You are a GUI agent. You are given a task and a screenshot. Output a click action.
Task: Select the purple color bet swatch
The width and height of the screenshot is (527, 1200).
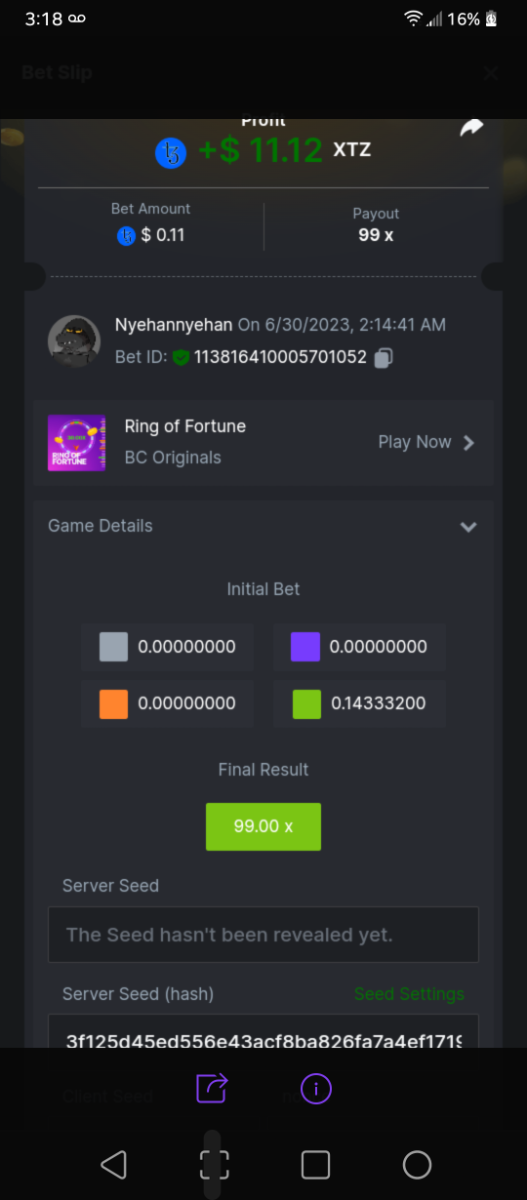point(305,647)
